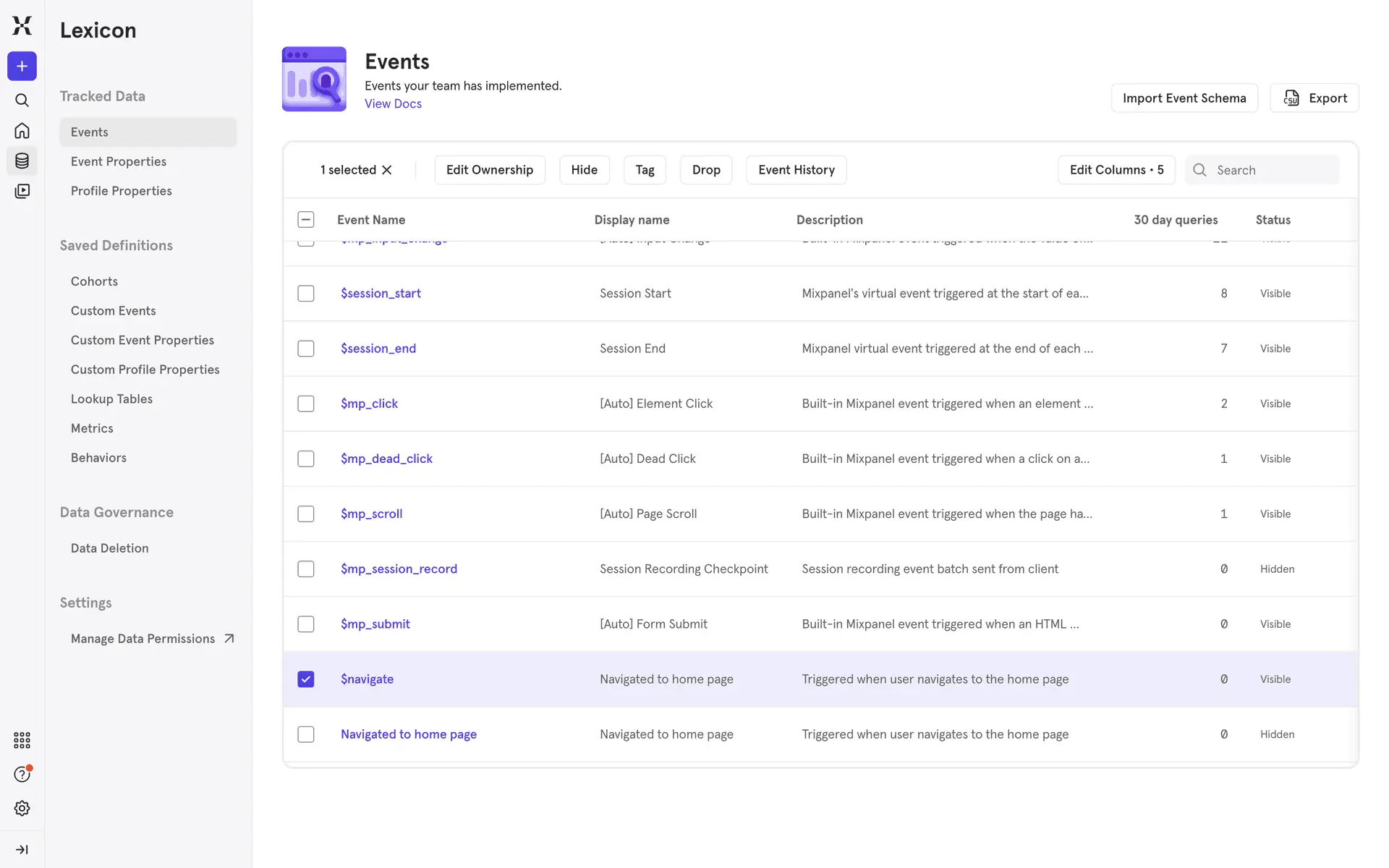Open the Tag dropdown button
This screenshot has width=1389, height=868.
tap(645, 170)
